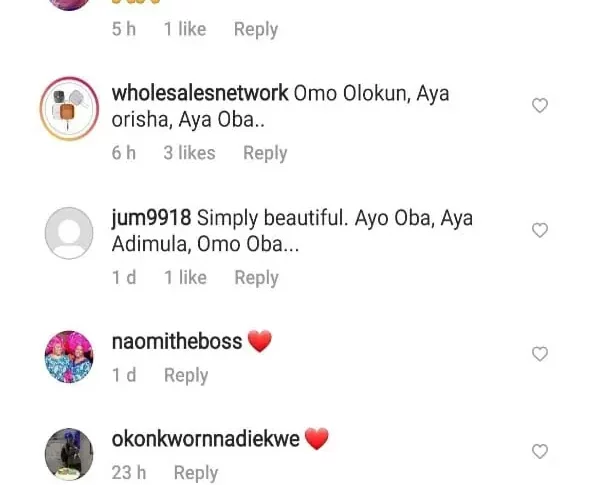Reply to okonkwornnadiekwe's comment

coord(196,473)
